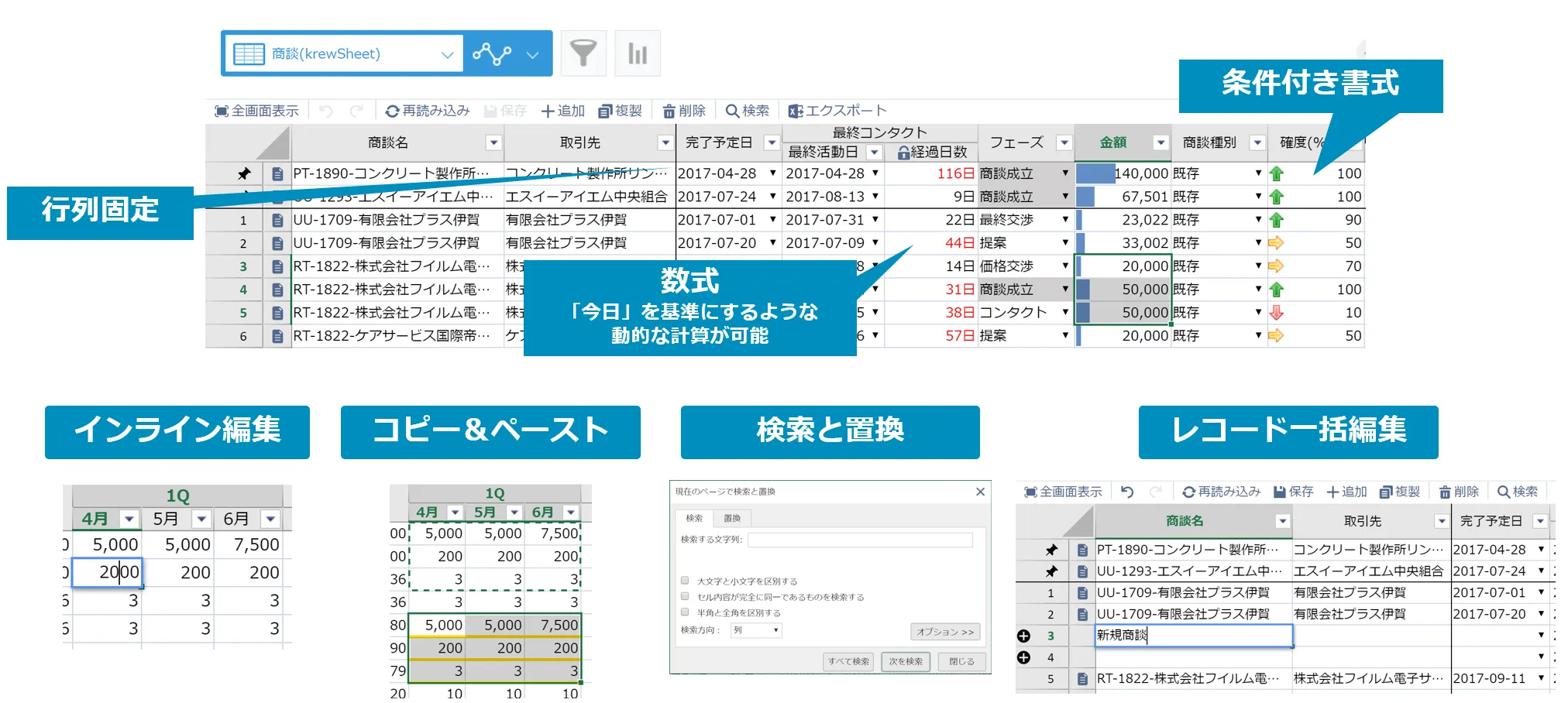Click 再読み込み reload in top toolbar
Image resolution: width=1568 pixels, height=703 pixels.
[427, 111]
